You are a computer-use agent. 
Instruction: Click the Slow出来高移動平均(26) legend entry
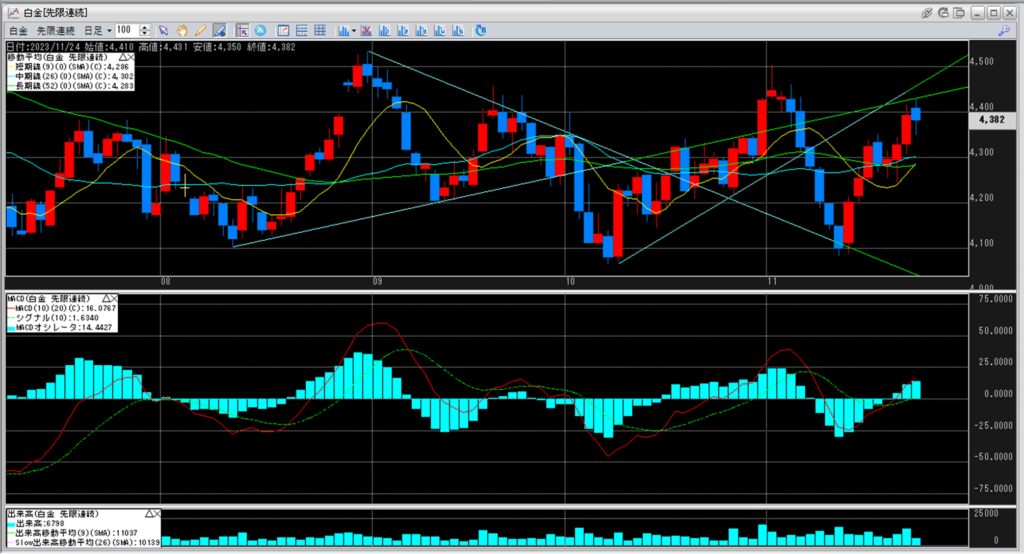click(x=84, y=543)
